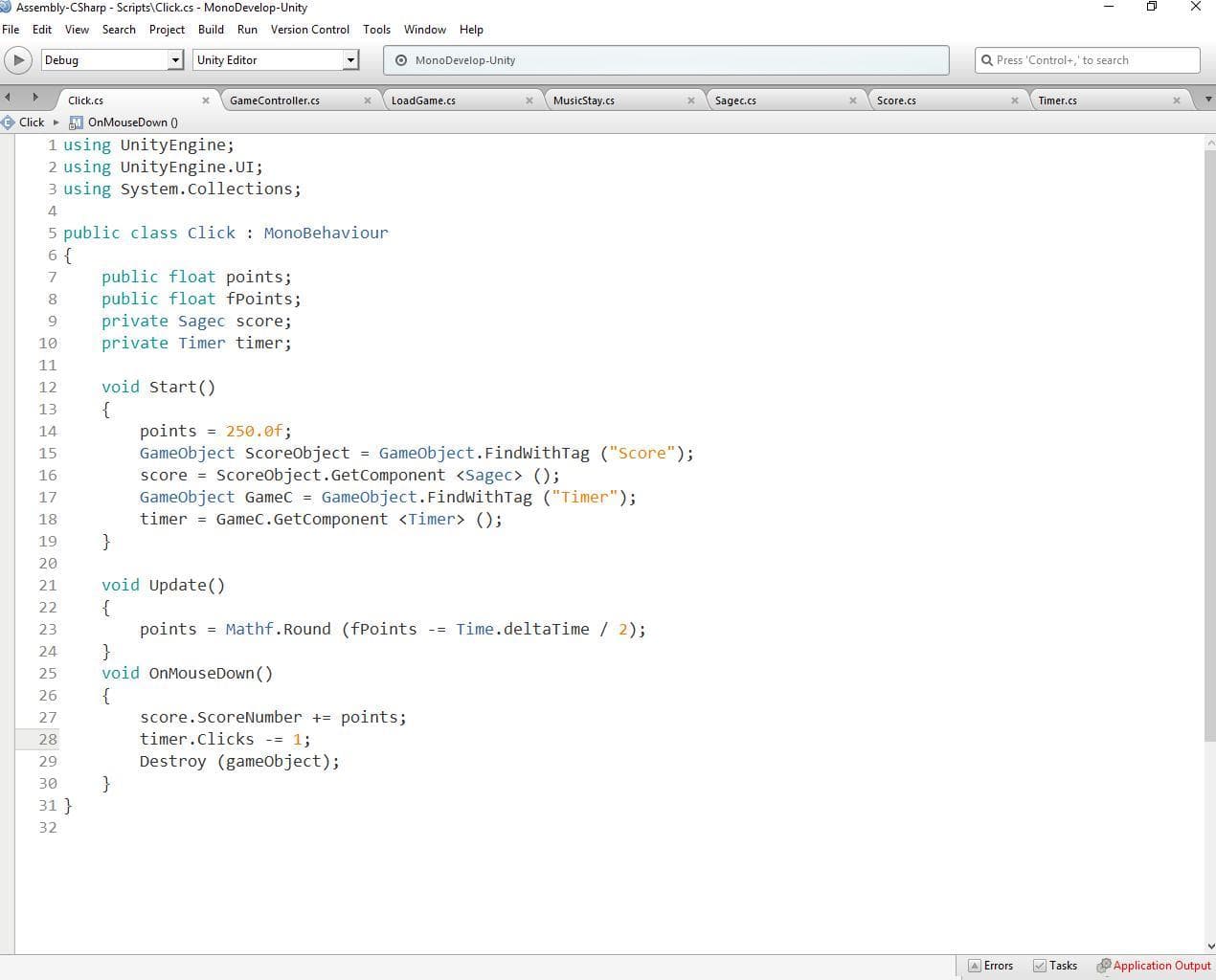Navigate forward with the right arrow
1216x980 pixels.
(35, 97)
